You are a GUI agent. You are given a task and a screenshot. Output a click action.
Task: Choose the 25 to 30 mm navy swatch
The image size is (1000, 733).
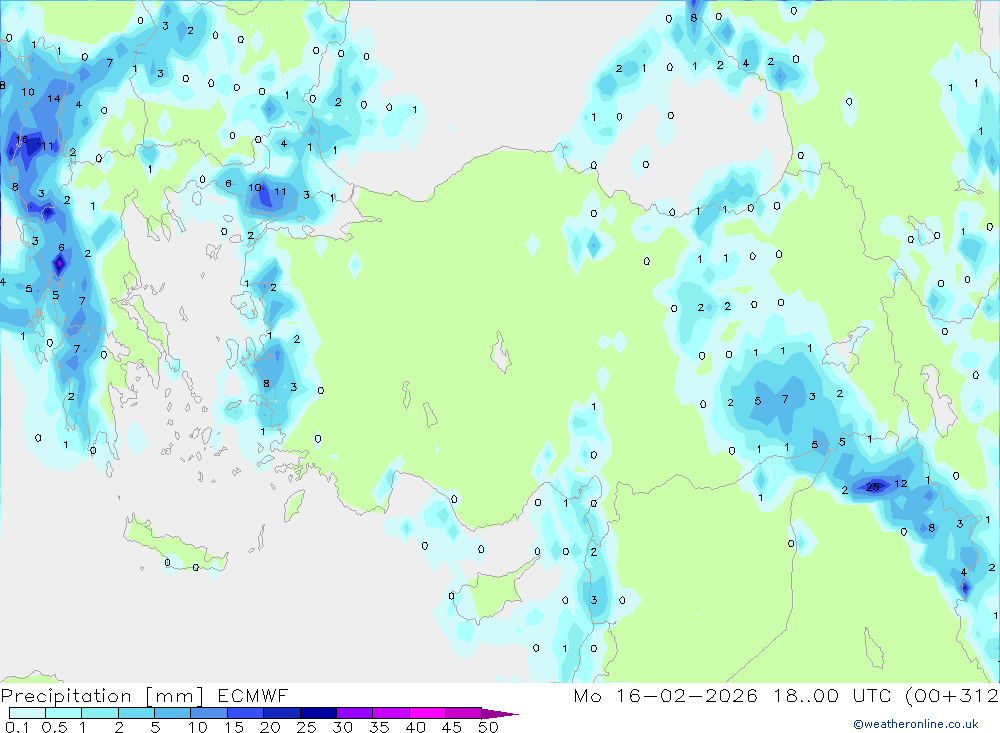(x=318, y=713)
